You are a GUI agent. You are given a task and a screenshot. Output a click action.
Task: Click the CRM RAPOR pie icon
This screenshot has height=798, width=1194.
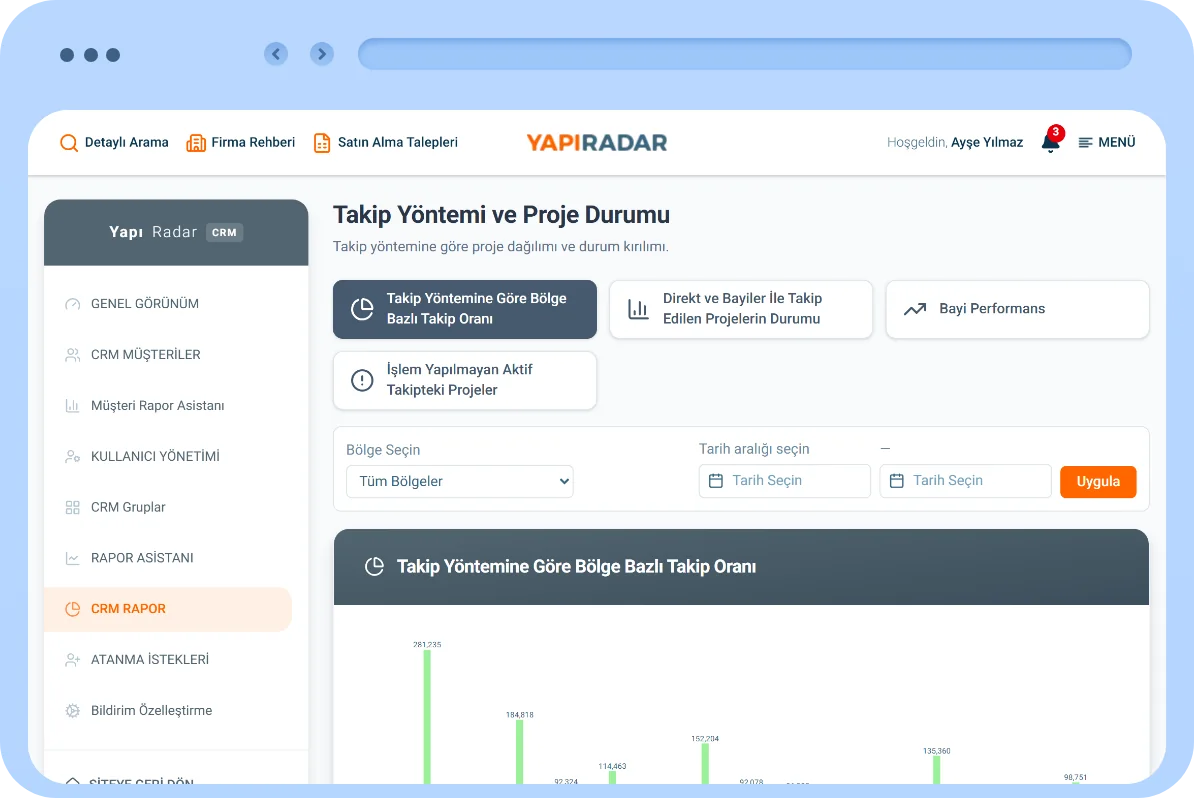pyautogui.click(x=72, y=609)
